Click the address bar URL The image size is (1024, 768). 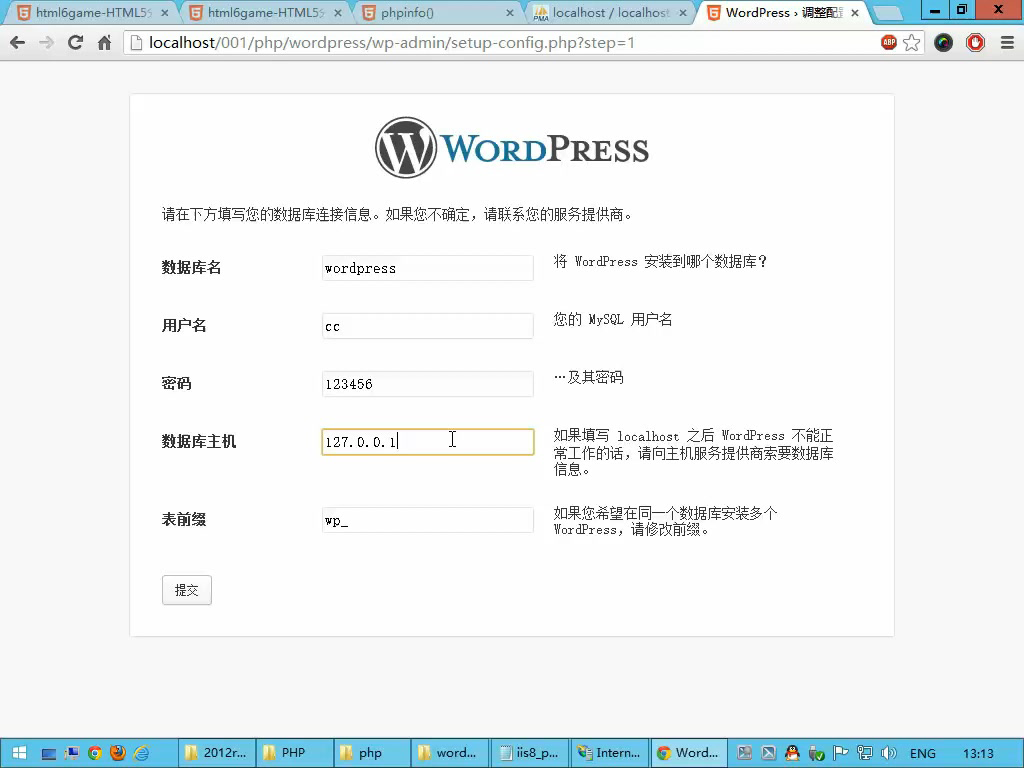[392, 43]
